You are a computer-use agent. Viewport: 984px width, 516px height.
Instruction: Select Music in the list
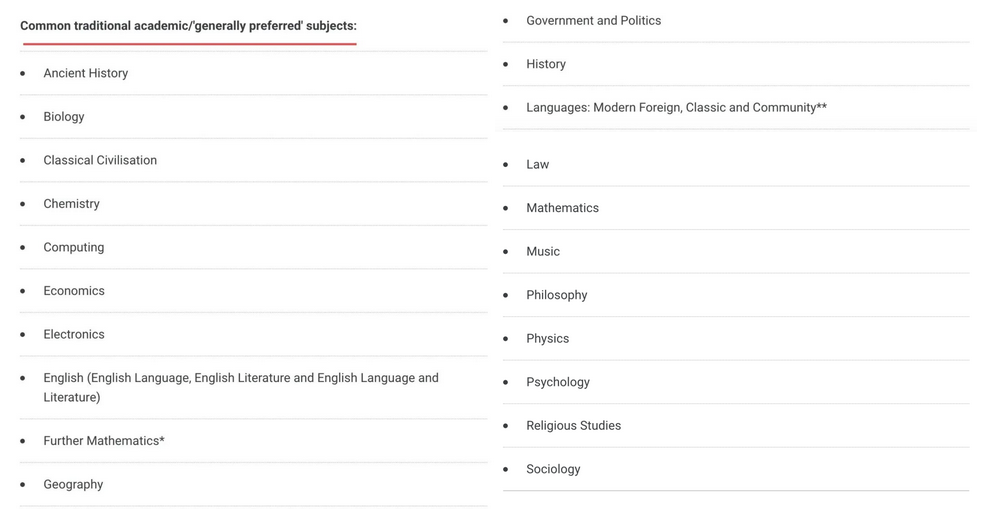[543, 251]
